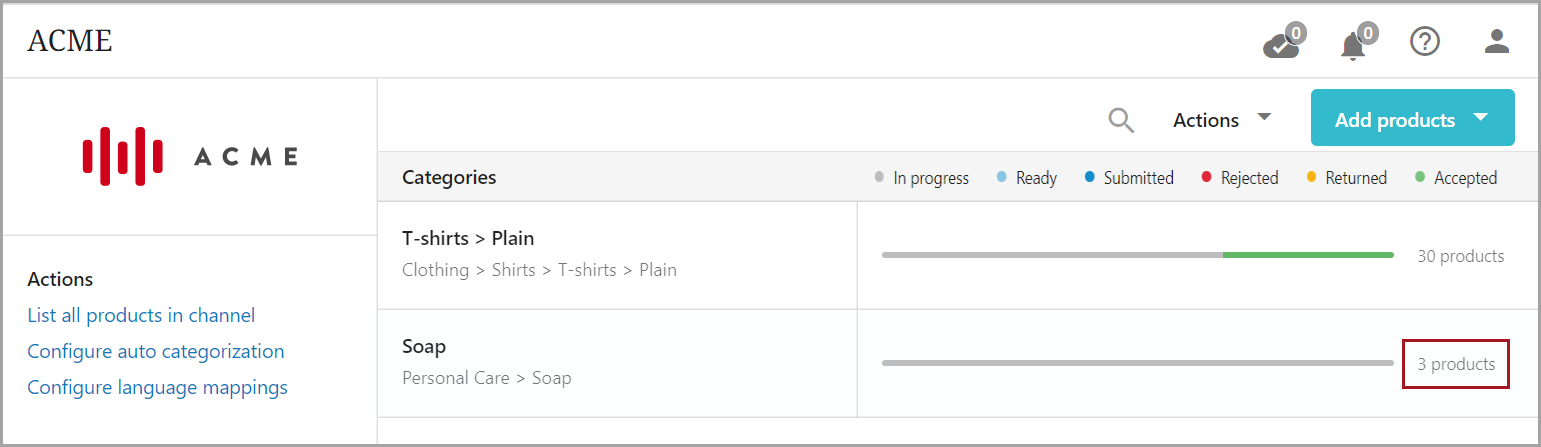Open the cloud sync status icon
This screenshot has height=447, width=1541.
coord(1282,44)
